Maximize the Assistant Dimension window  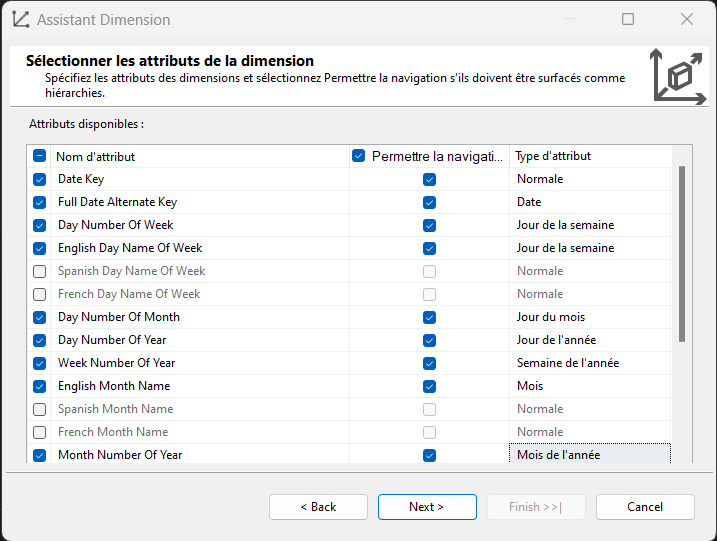pyautogui.click(x=628, y=19)
